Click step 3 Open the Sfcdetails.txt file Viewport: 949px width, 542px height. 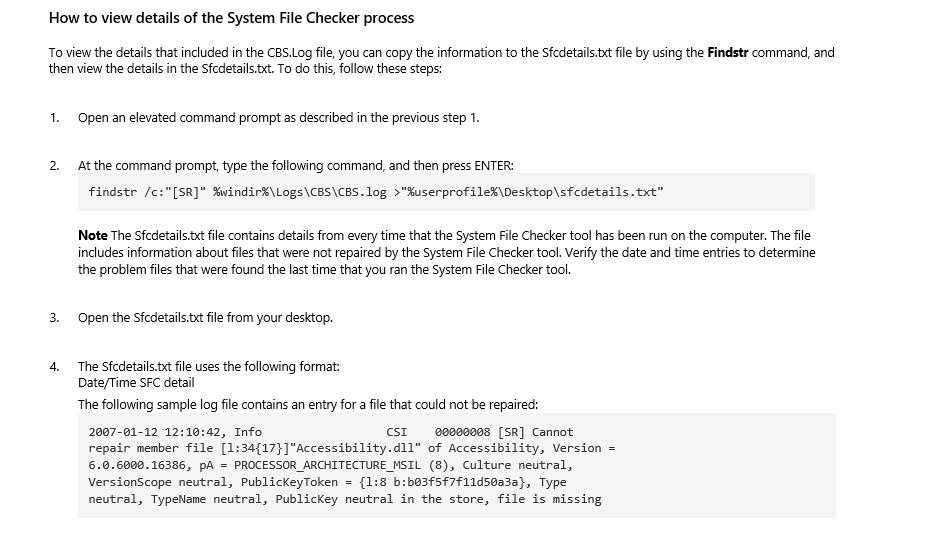pos(205,318)
